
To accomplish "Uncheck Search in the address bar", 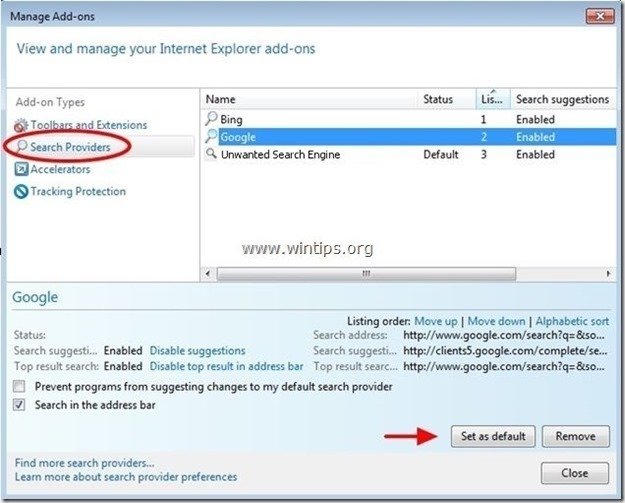I will coord(19,405).
